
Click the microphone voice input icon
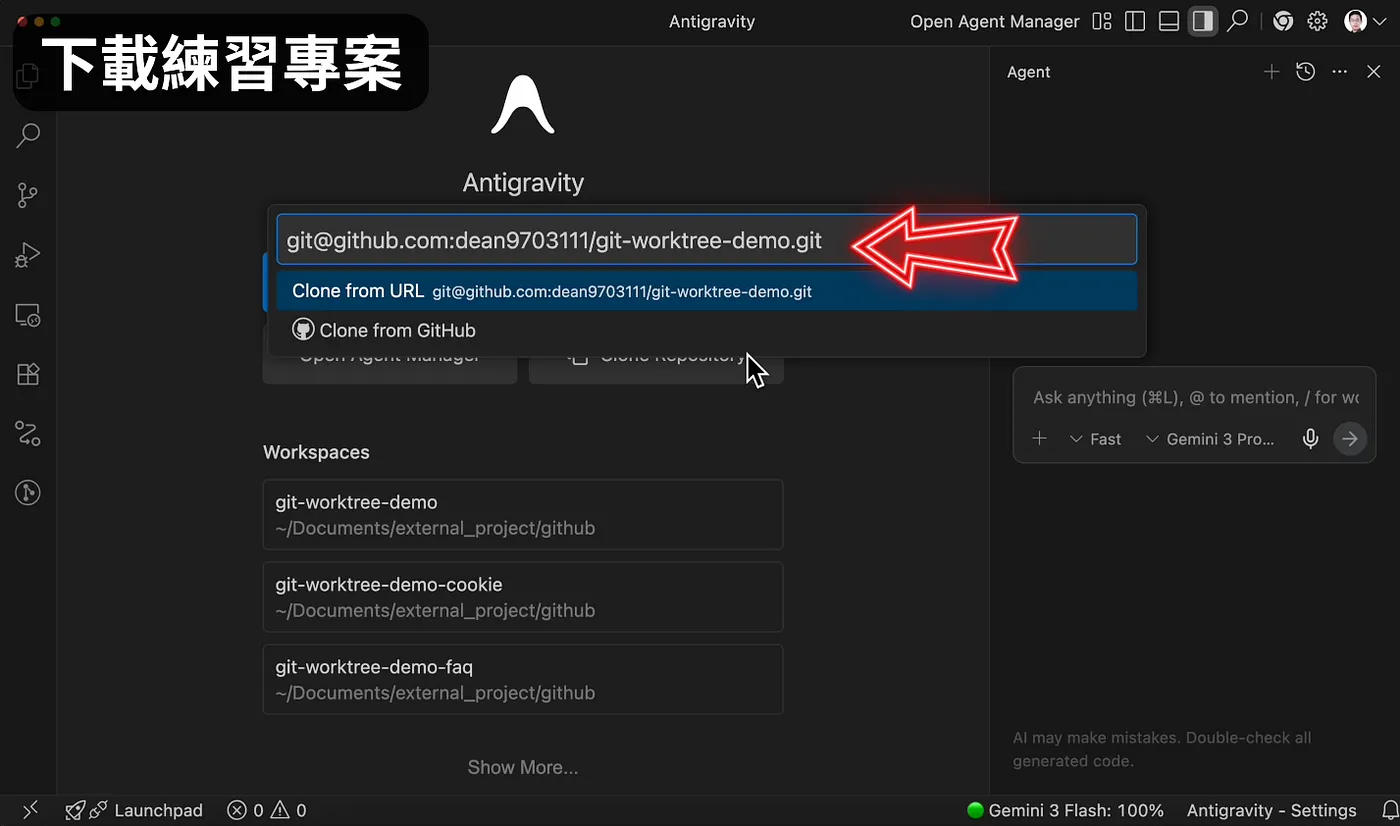1310,438
